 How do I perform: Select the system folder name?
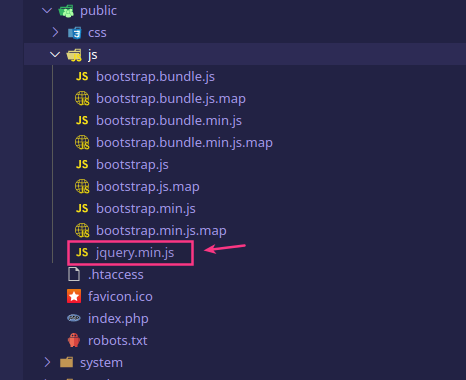101,363
